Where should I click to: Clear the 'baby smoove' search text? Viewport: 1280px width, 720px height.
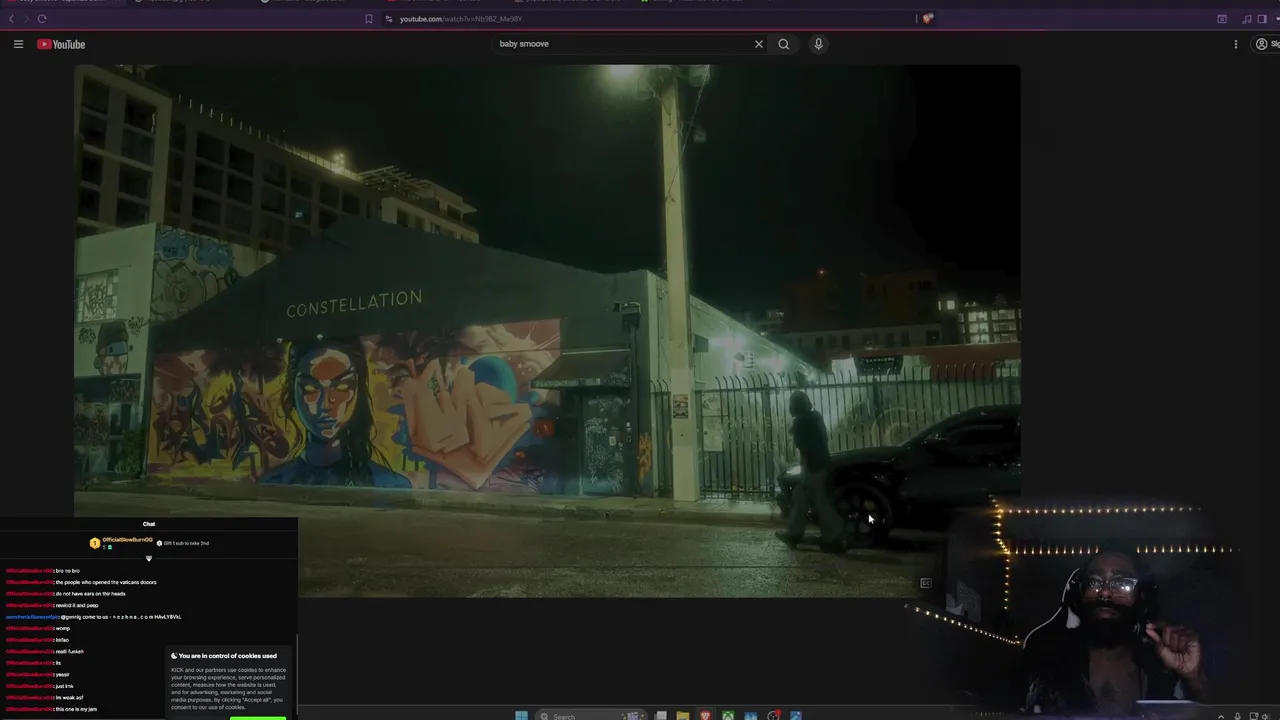[x=759, y=44]
